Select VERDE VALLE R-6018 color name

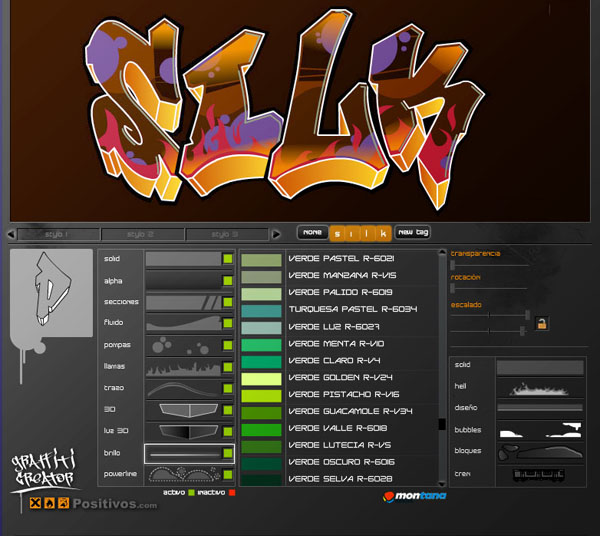[x=338, y=428]
